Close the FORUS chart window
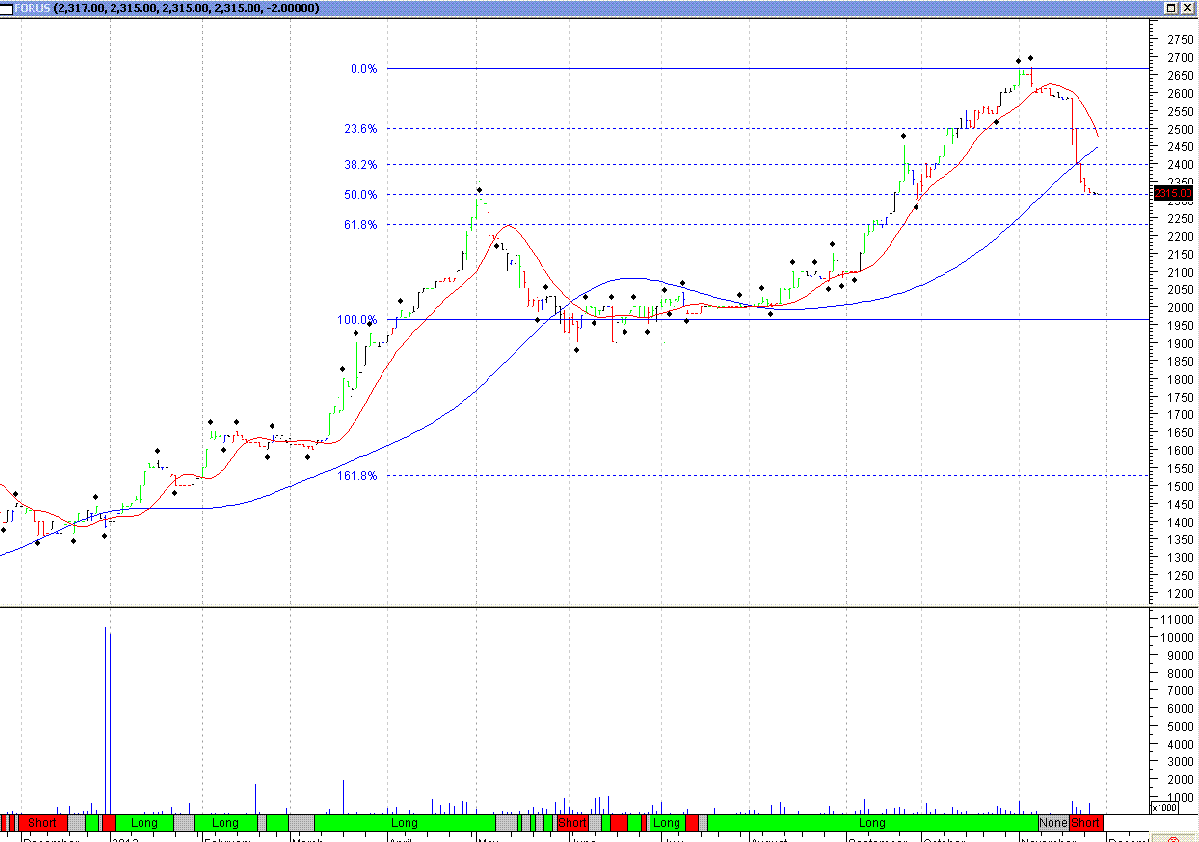Viewport: 1199px width, 842px height. (1188, 8)
